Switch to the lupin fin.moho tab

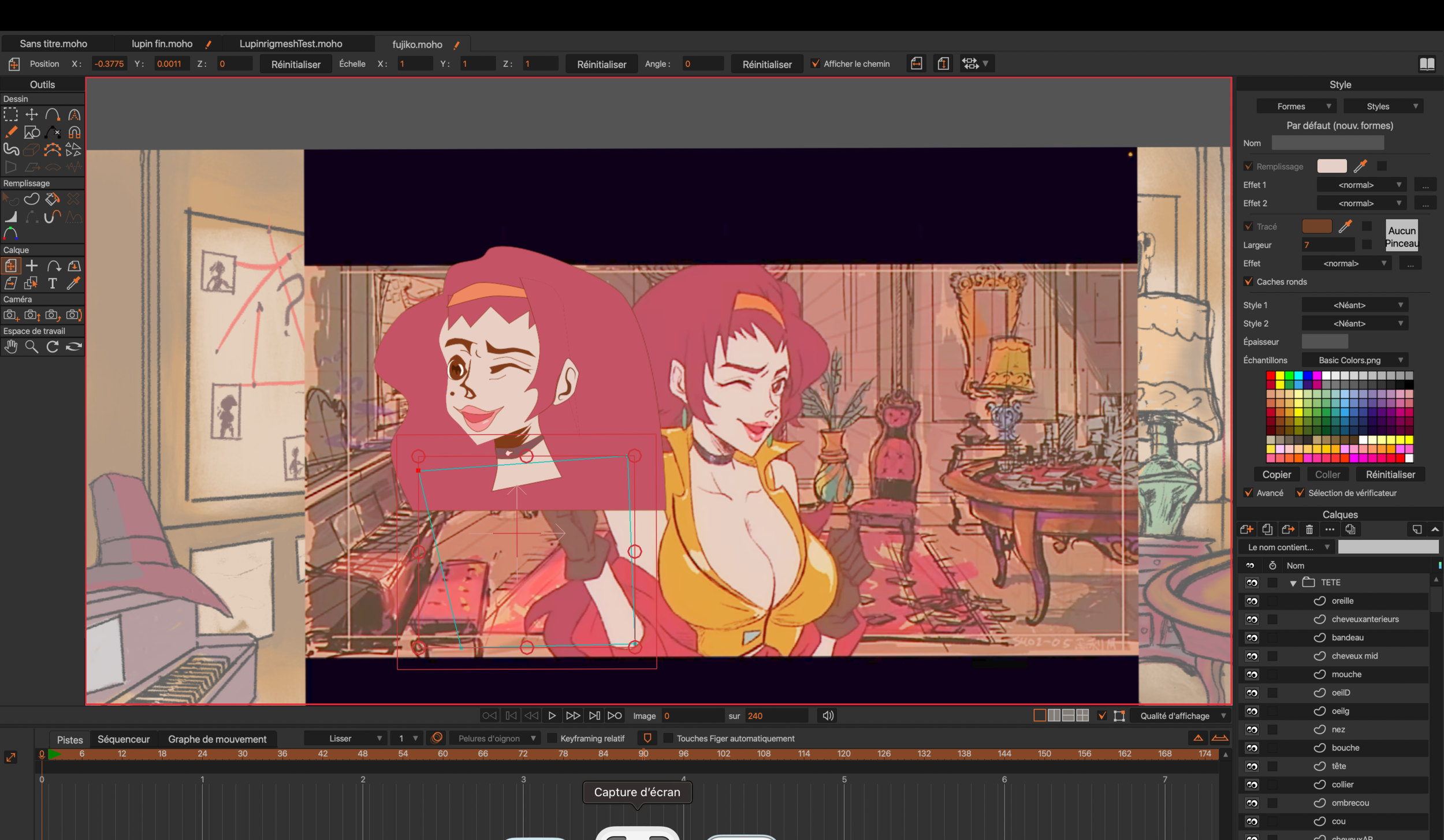click(162, 44)
